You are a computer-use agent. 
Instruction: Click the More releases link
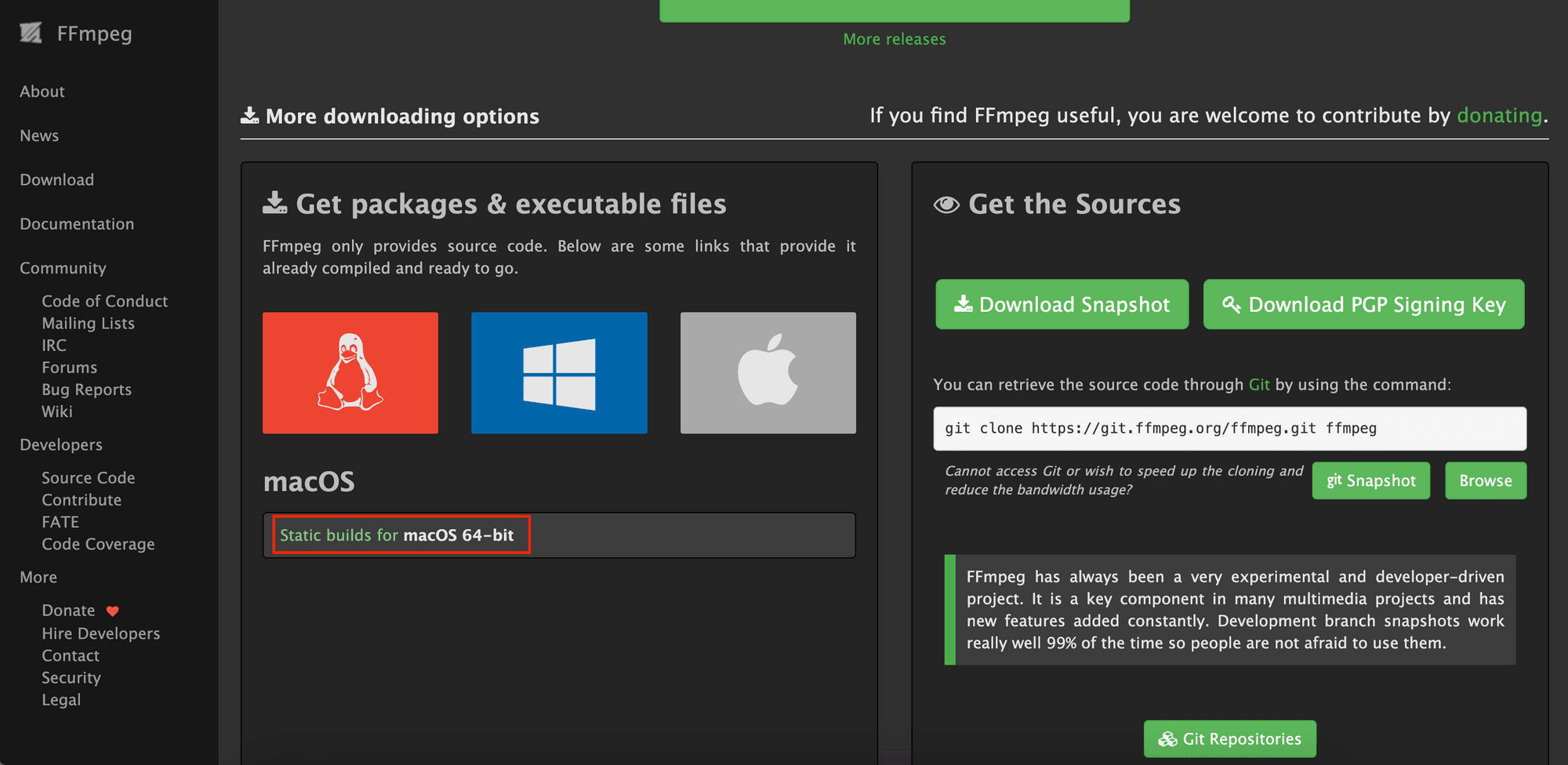894,38
